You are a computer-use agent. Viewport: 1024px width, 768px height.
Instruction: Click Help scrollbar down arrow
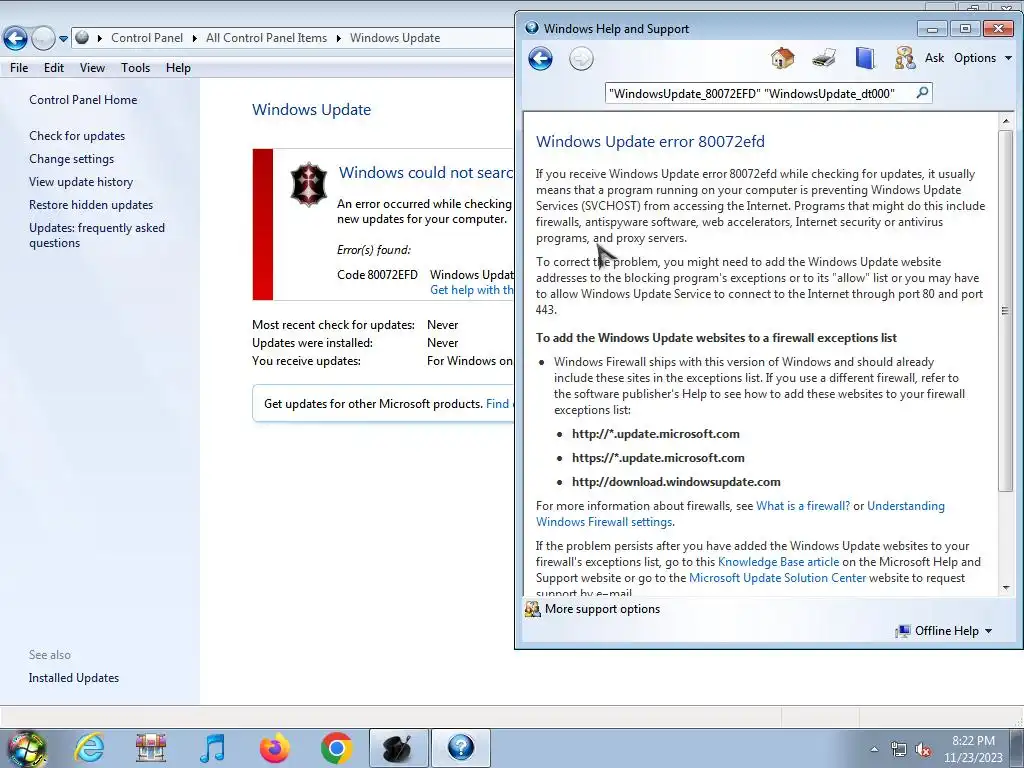pos(1005,588)
